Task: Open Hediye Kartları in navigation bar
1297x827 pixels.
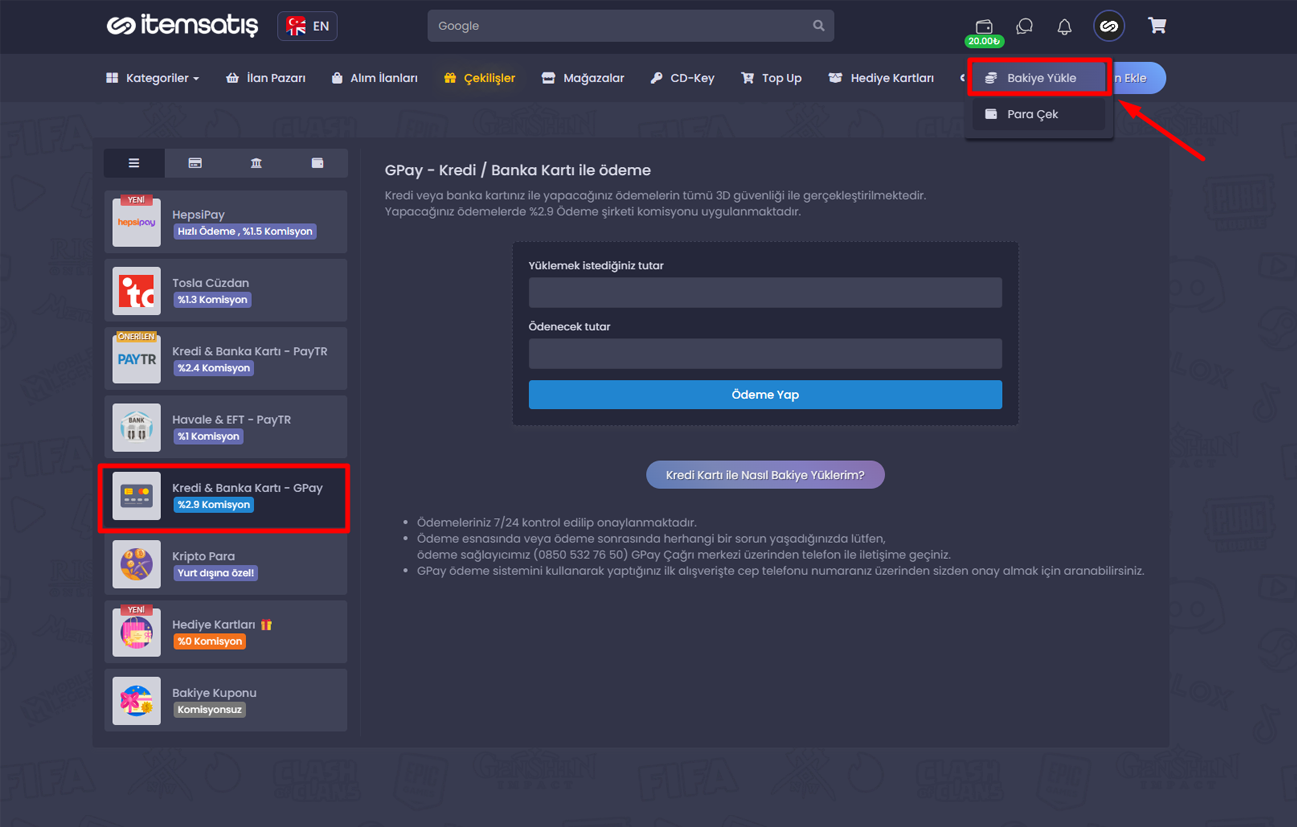Action: (x=881, y=78)
